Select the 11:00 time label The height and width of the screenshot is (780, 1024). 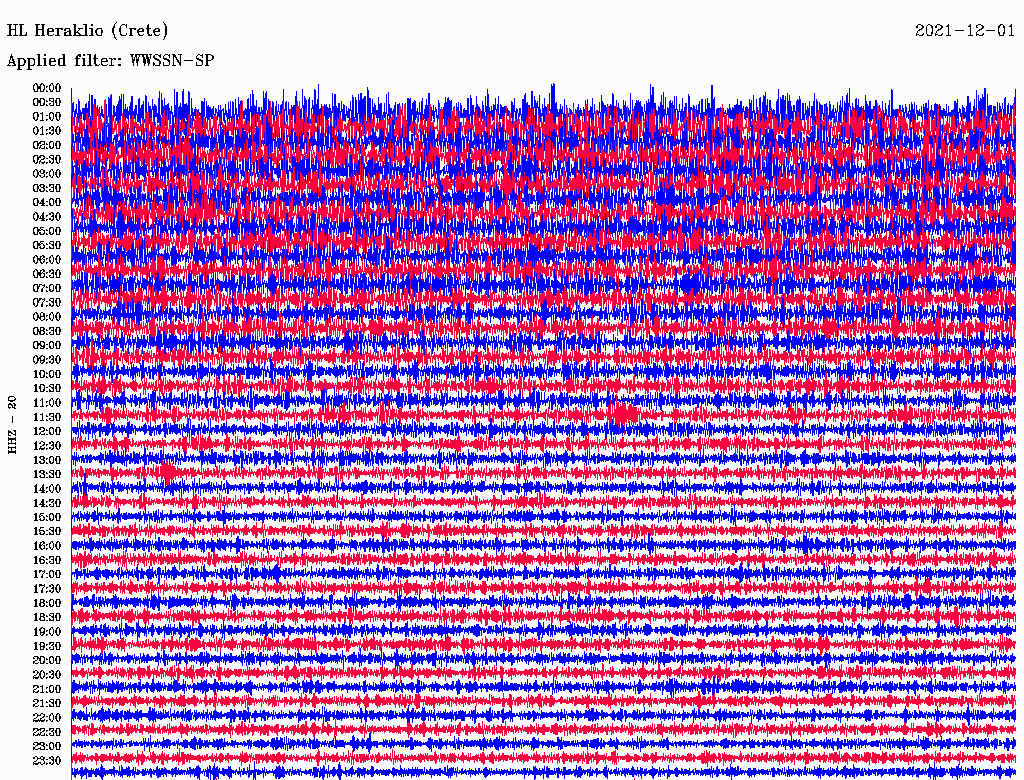[46, 403]
